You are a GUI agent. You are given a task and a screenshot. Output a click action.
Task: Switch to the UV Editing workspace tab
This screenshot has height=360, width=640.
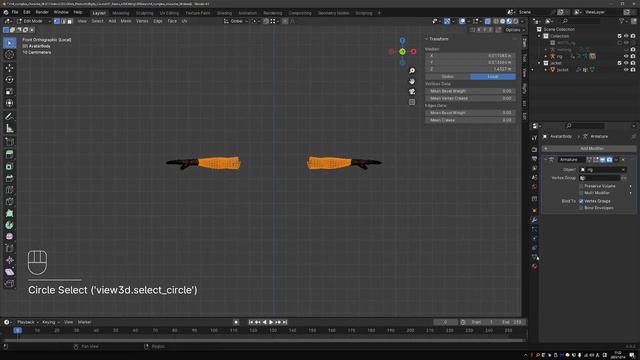[x=169, y=13]
